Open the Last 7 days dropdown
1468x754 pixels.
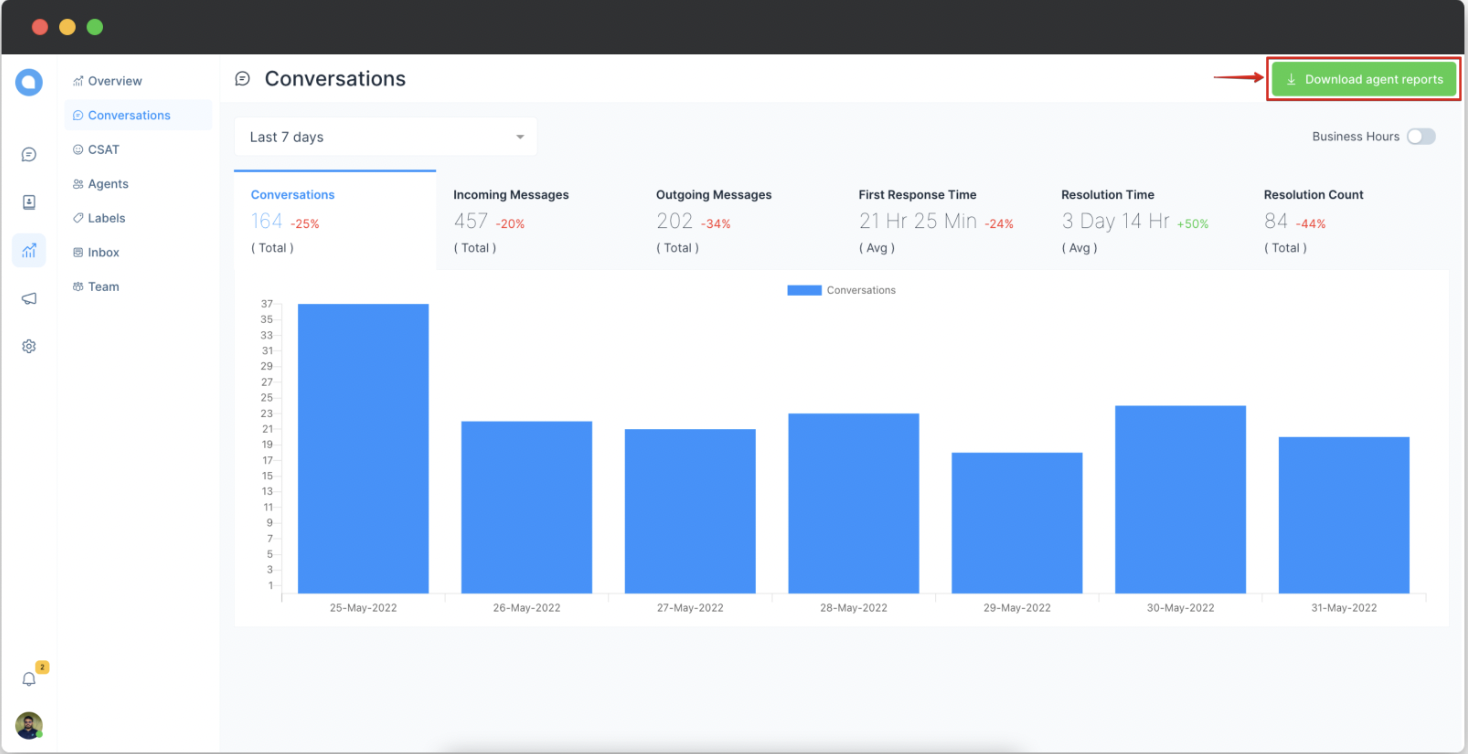386,137
